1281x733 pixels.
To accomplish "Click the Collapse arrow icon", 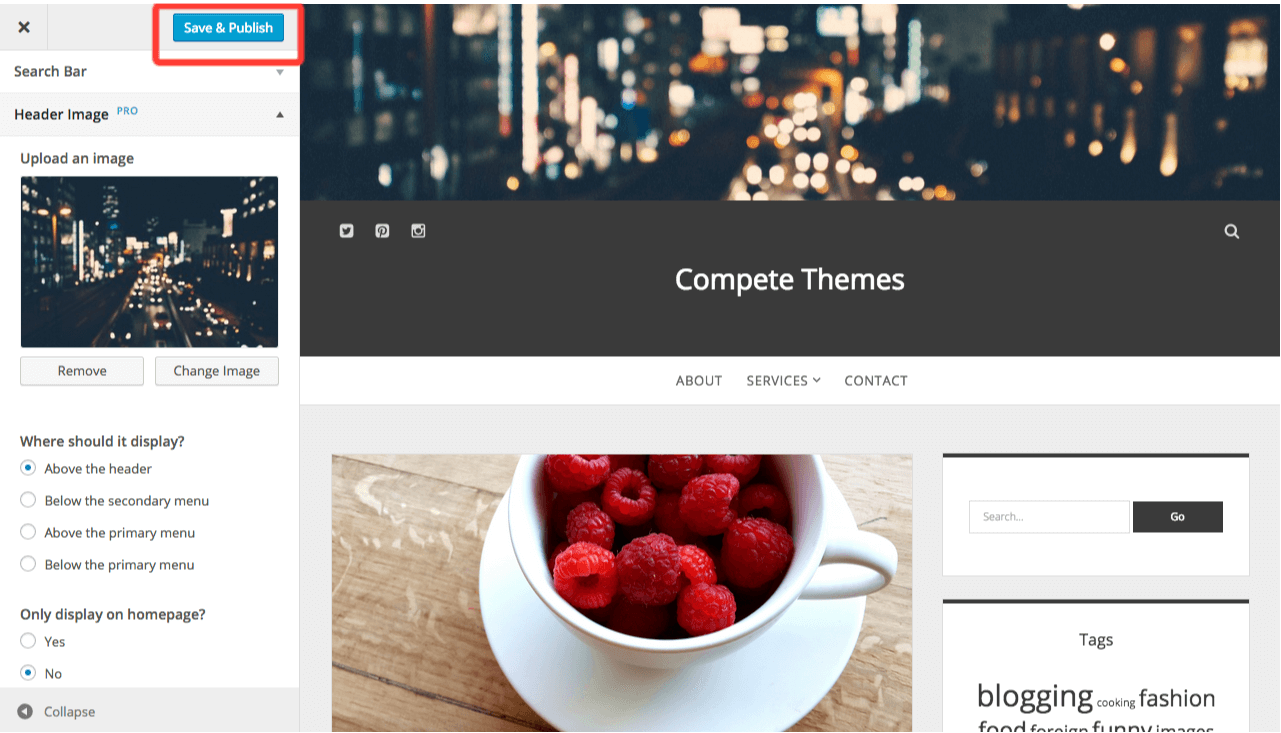I will [x=25, y=712].
